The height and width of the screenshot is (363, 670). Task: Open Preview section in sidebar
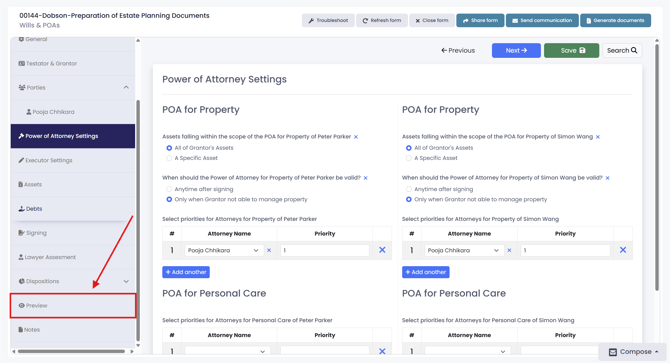(x=73, y=306)
